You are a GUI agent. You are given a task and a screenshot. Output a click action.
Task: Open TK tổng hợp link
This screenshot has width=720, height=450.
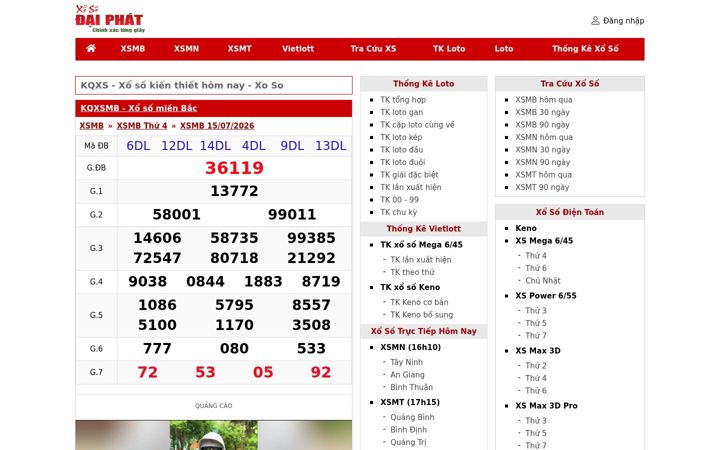pos(403,100)
